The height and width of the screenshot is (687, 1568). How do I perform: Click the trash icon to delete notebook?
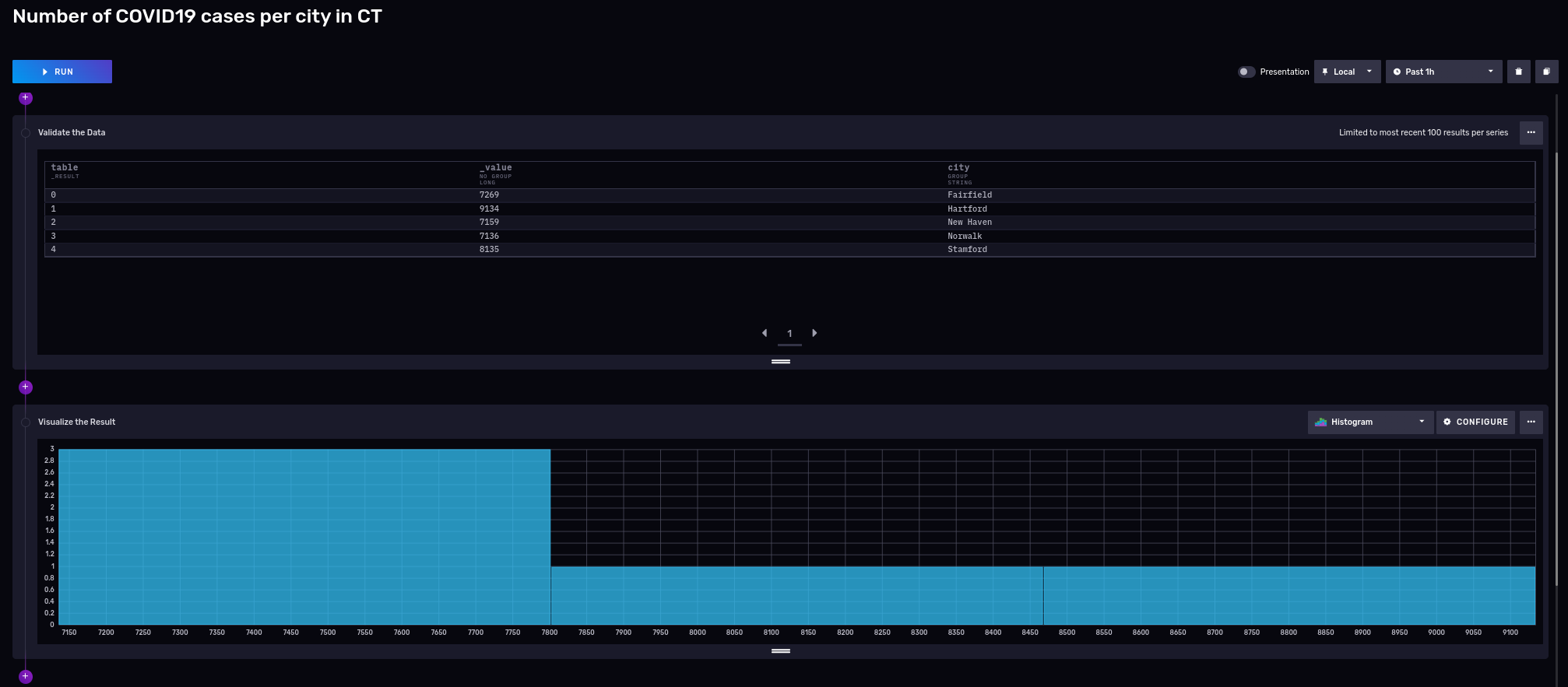1518,72
